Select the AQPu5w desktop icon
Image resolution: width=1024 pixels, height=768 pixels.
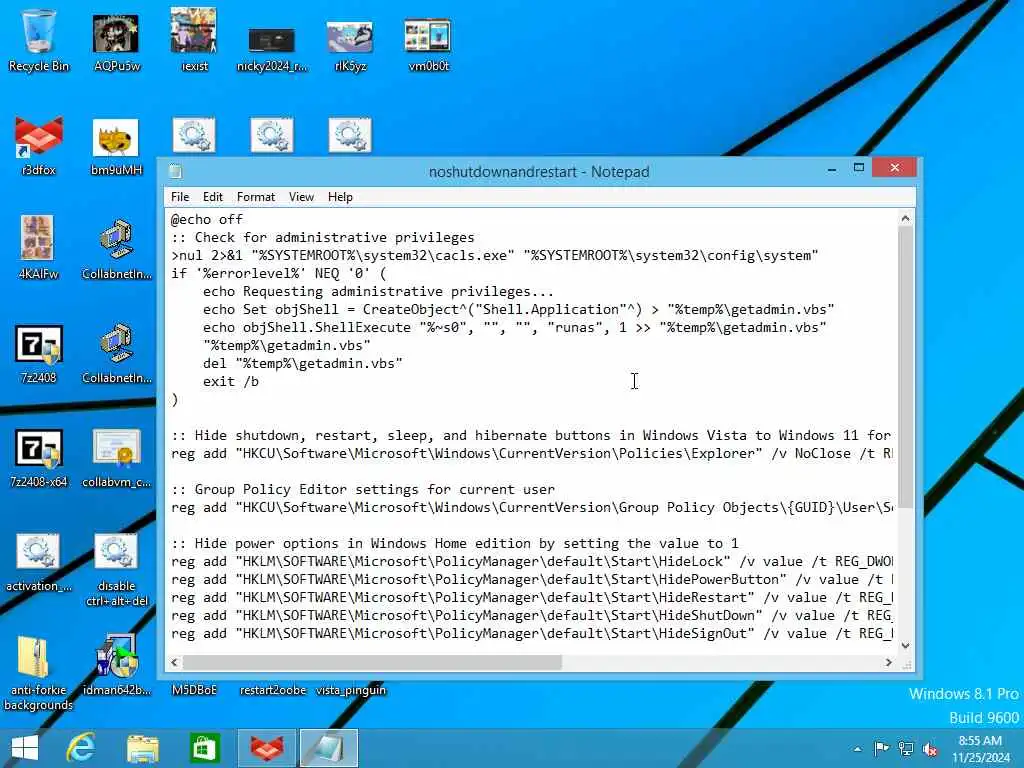(116, 40)
